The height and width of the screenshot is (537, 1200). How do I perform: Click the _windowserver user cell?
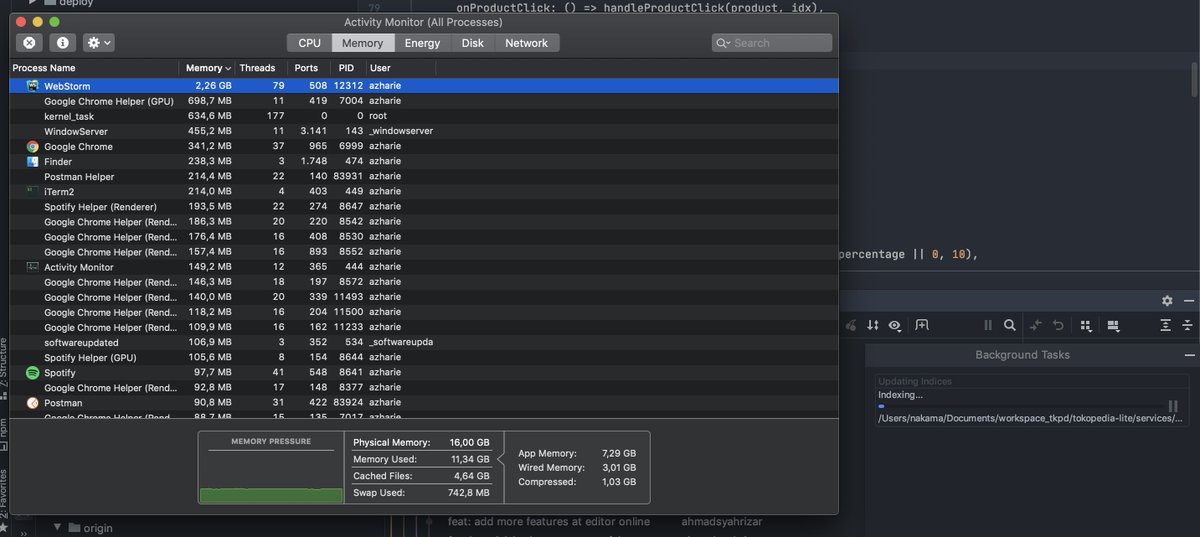coord(401,131)
